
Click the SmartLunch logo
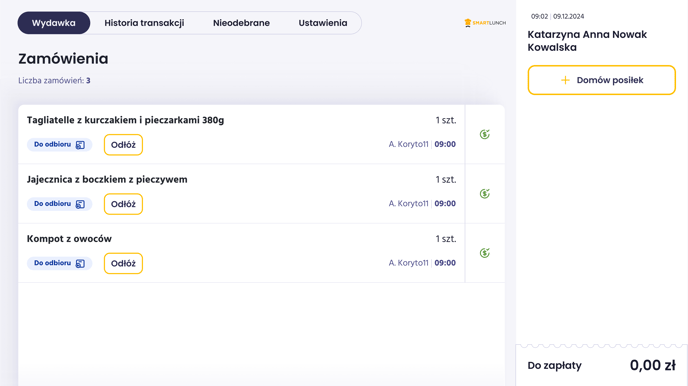point(485,23)
